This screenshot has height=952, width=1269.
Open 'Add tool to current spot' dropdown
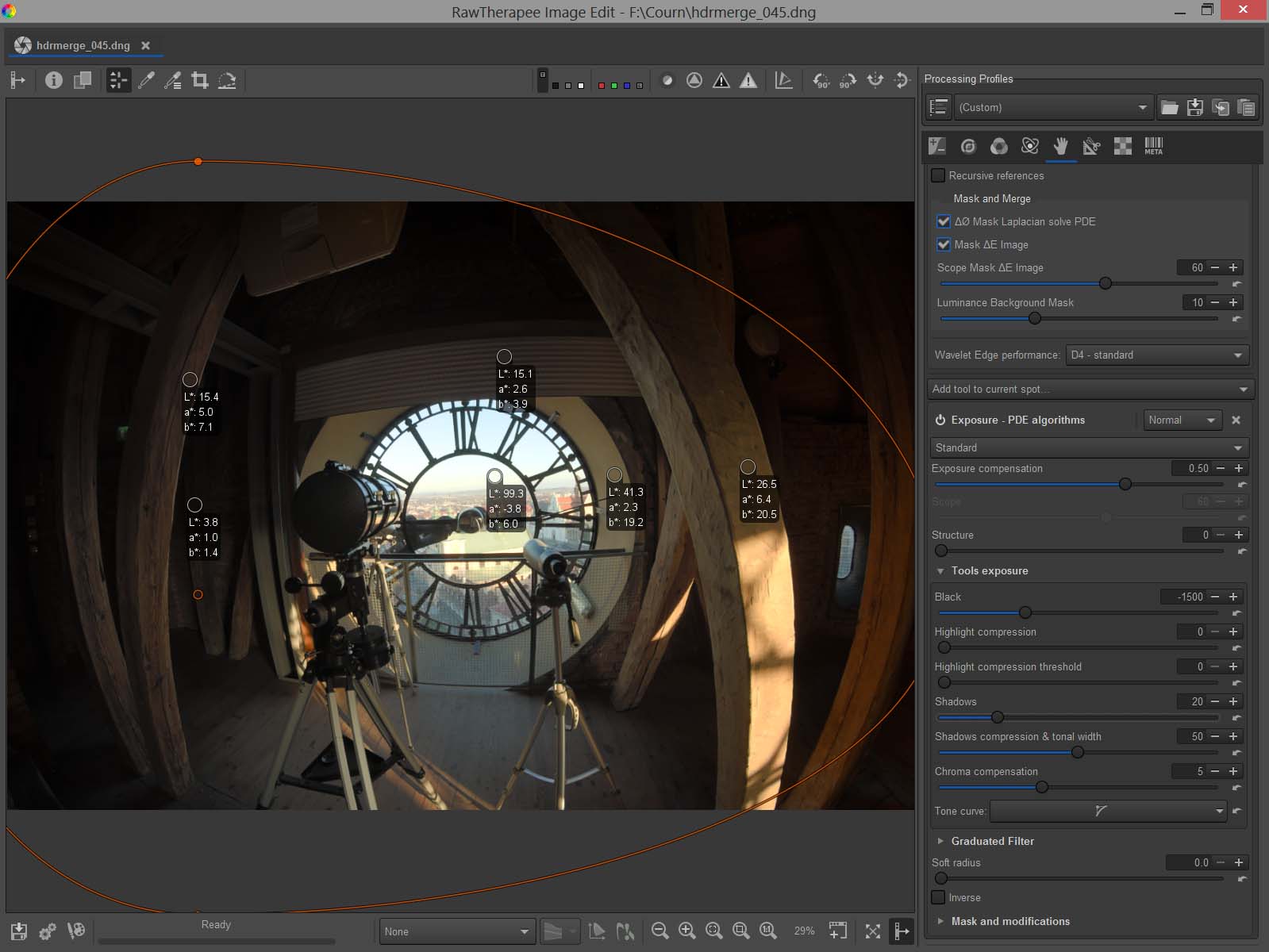(x=1090, y=389)
